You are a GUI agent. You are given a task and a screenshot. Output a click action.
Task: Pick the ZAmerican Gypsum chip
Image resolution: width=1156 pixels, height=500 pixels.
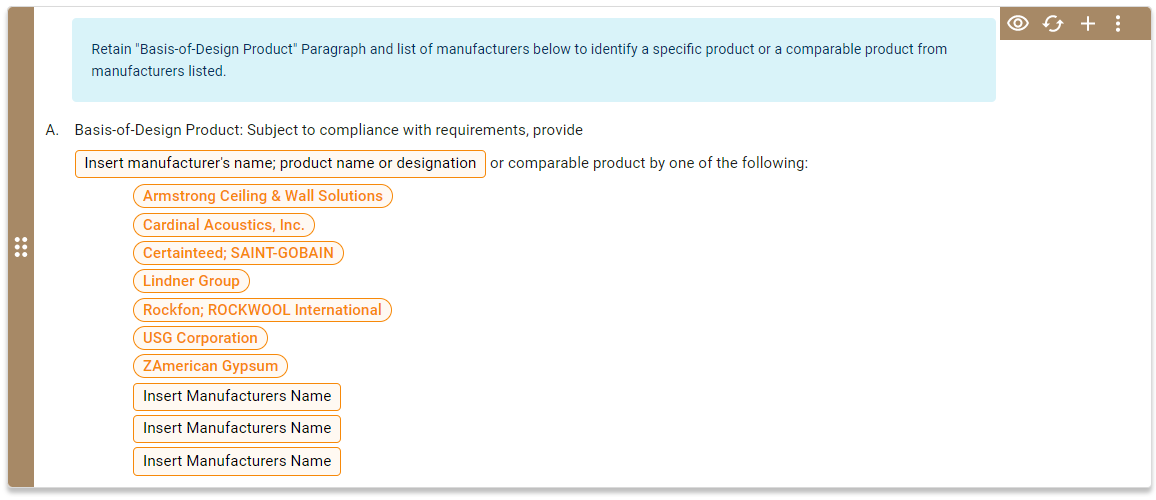211,366
